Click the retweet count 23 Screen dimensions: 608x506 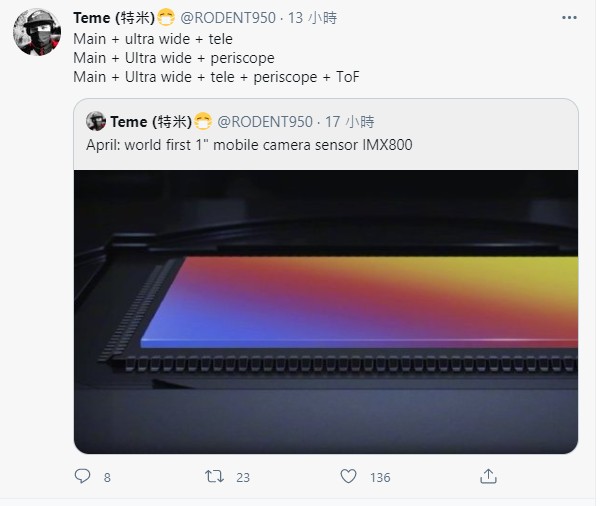click(243, 478)
